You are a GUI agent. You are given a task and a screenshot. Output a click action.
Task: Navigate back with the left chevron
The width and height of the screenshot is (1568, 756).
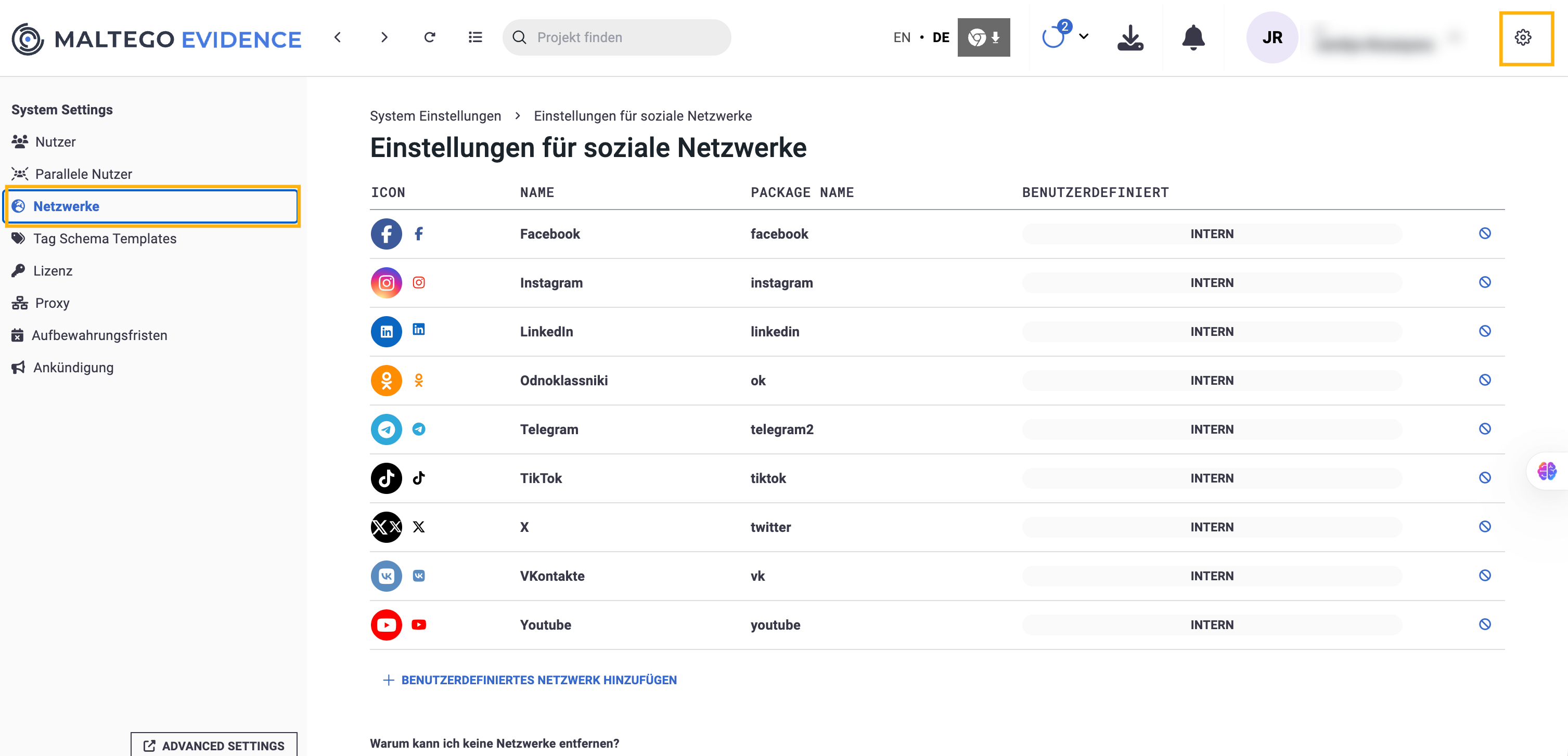click(x=338, y=38)
